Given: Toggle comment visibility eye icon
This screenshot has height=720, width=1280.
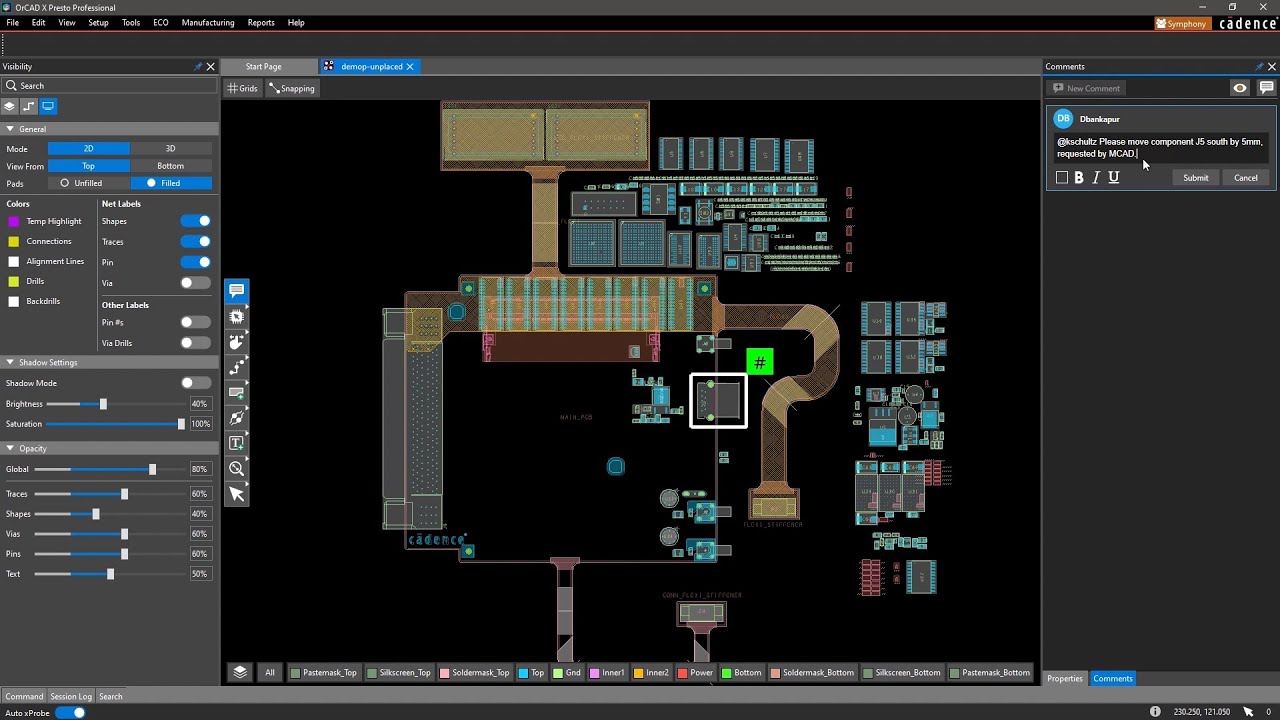Looking at the screenshot, I should coord(1240,88).
